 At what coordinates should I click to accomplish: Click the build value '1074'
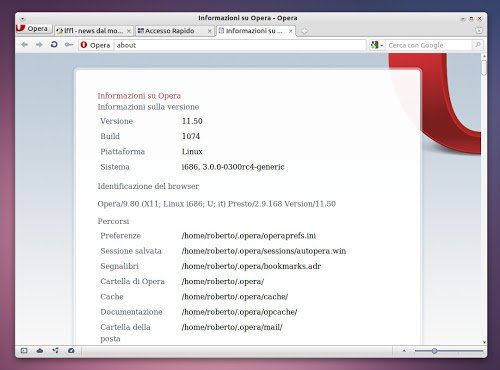point(191,136)
